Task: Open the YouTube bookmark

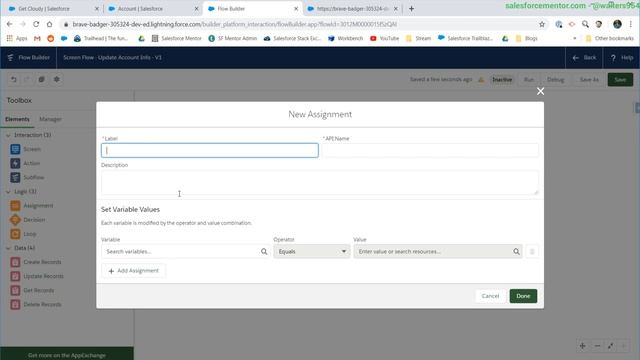Action: pos(384,38)
